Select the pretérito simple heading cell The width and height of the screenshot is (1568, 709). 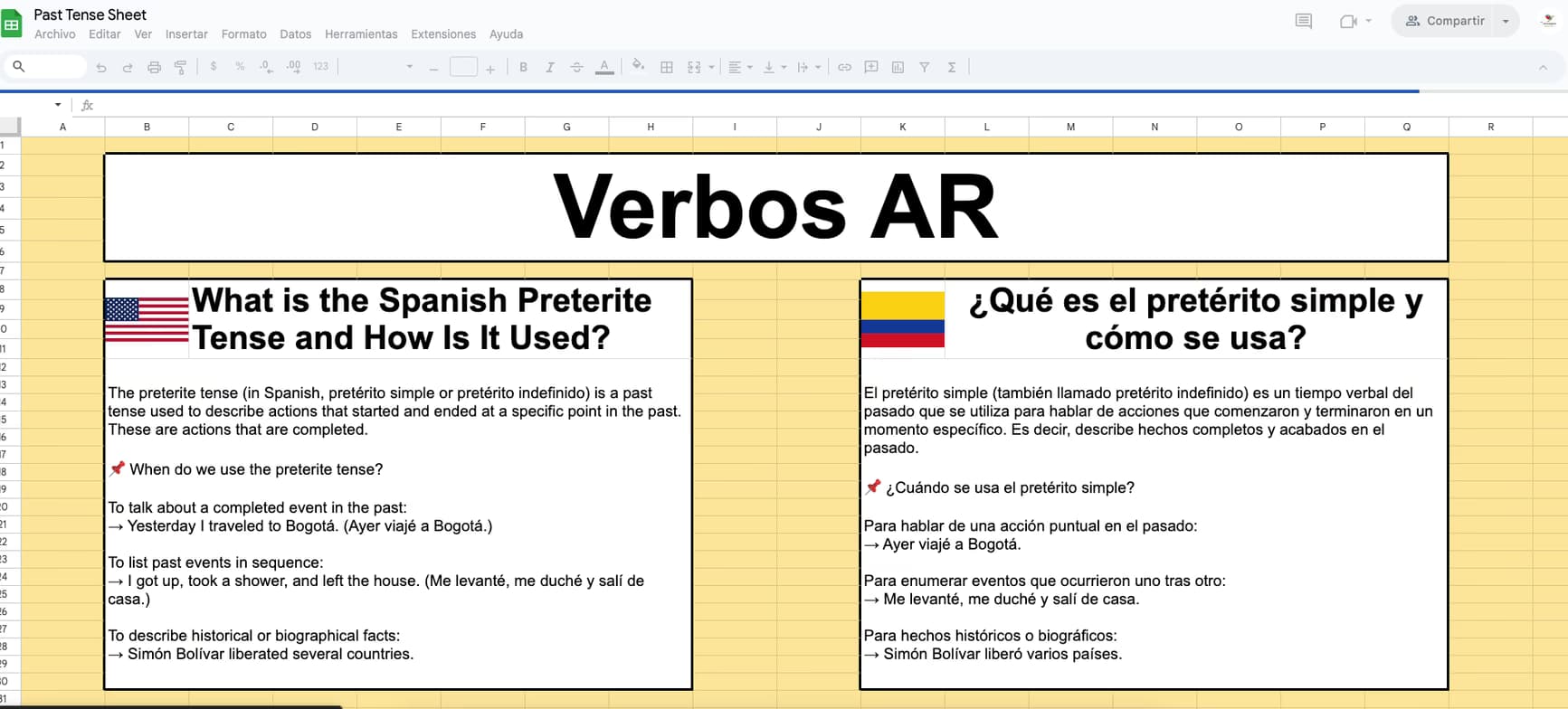[1196, 319]
